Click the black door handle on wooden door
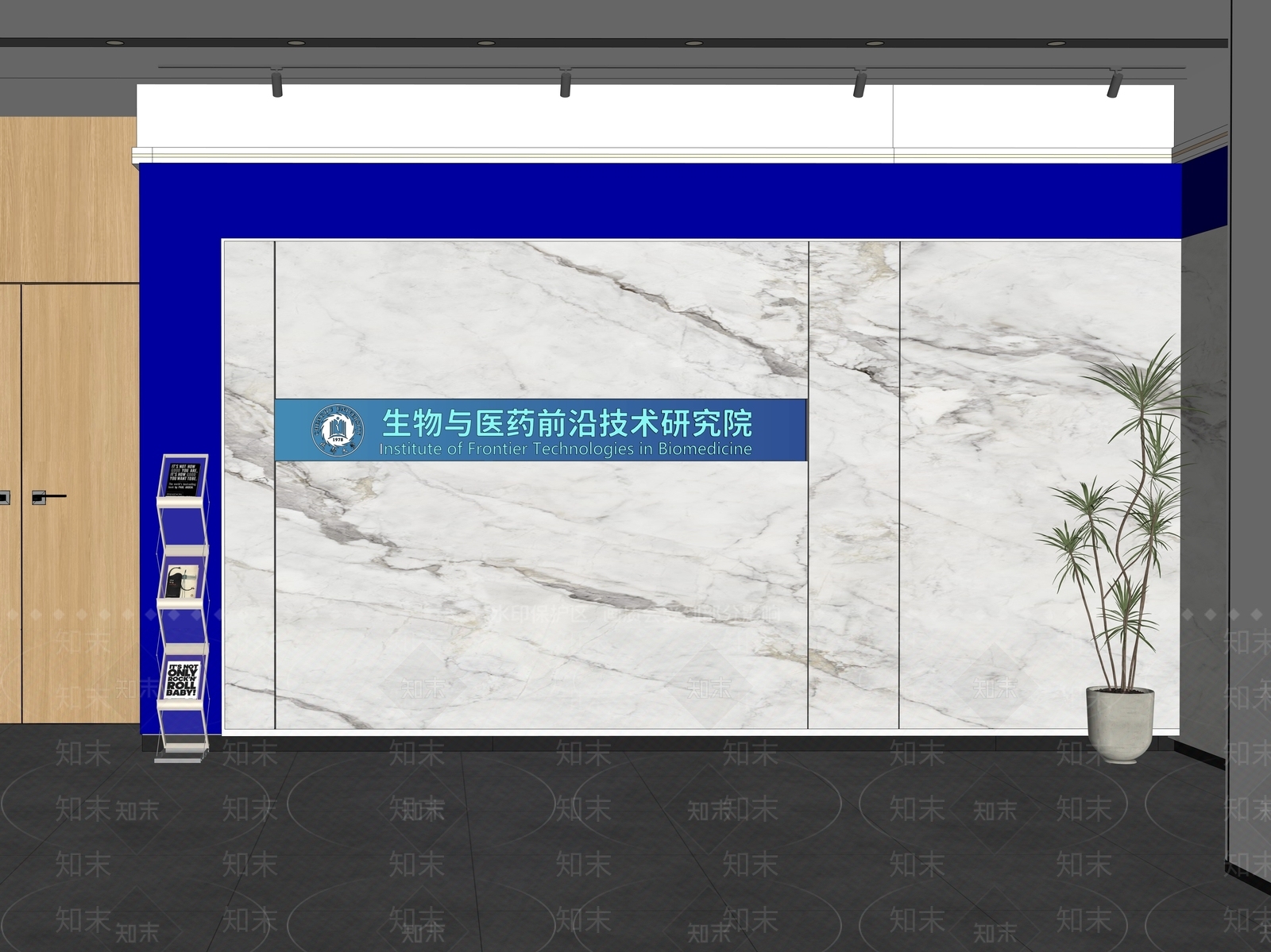The image size is (1271, 952). pyautogui.click(x=48, y=497)
